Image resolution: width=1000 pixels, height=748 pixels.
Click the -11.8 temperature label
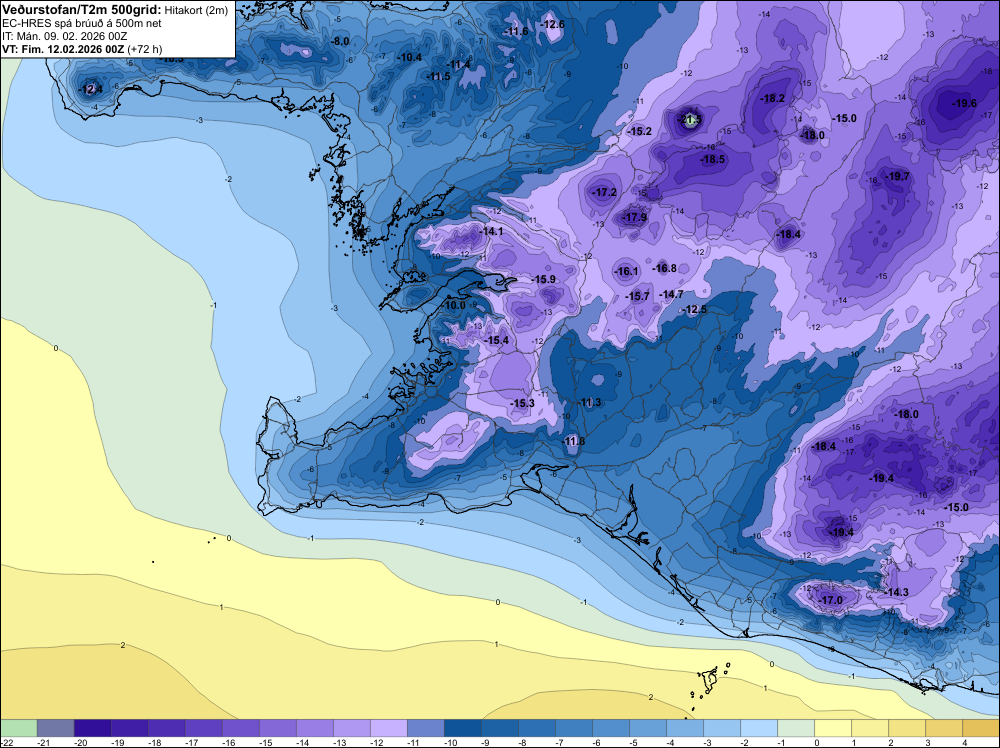[x=573, y=441]
